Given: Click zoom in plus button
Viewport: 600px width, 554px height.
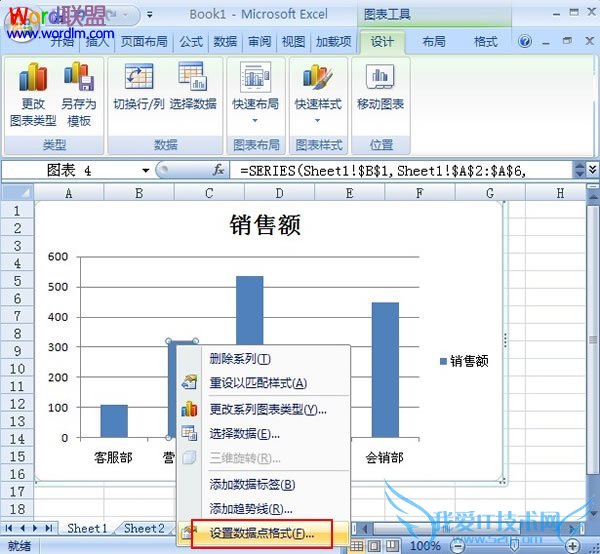Looking at the screenshot, I should coord(573,546).
